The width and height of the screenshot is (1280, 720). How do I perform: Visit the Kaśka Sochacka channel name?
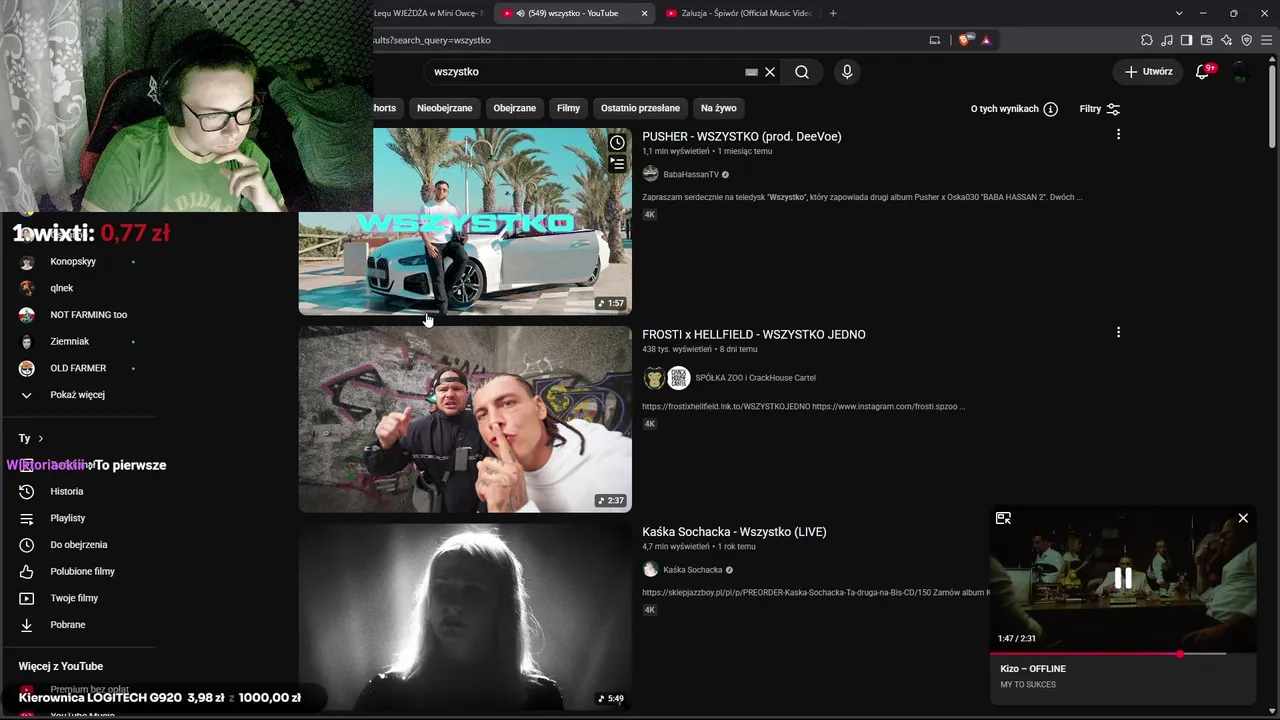[x=693, y=570]
